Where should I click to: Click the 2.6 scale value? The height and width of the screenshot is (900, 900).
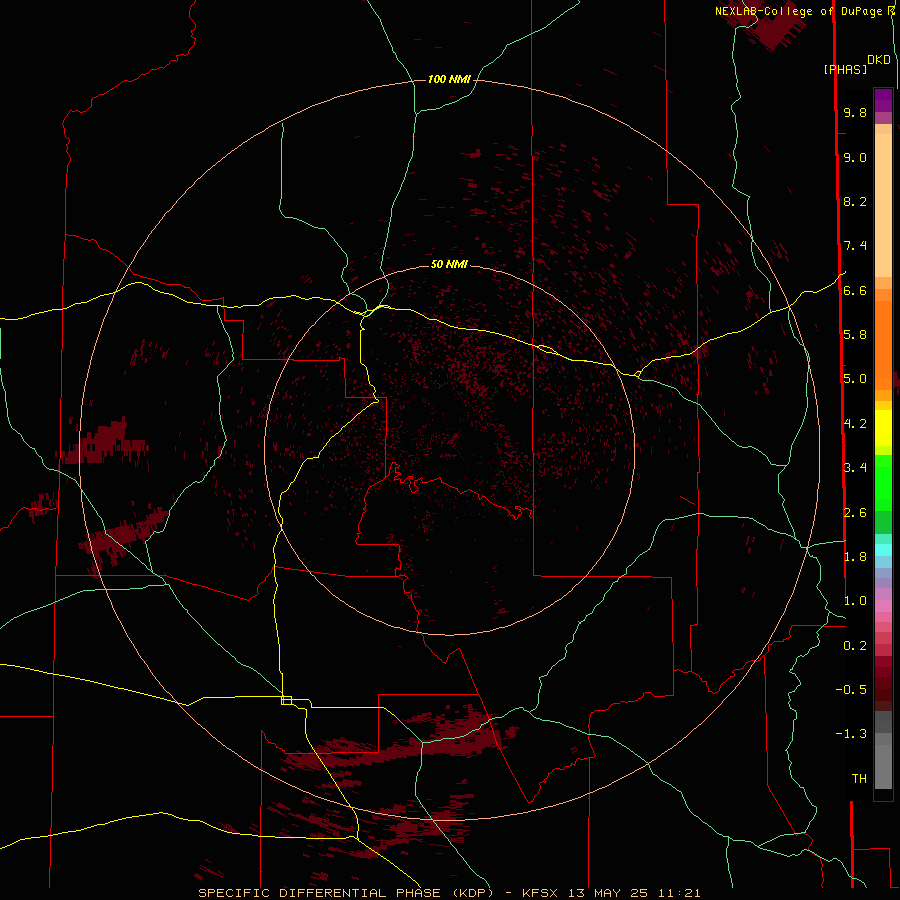point(855,513)
